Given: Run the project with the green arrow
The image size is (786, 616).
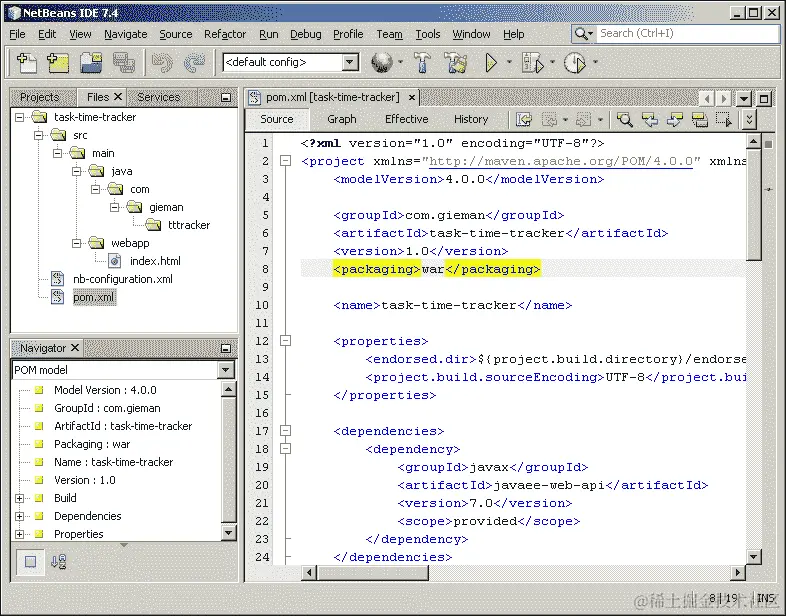Looking at the screenshot, I should pyautogui.click(x=491, y=63).
